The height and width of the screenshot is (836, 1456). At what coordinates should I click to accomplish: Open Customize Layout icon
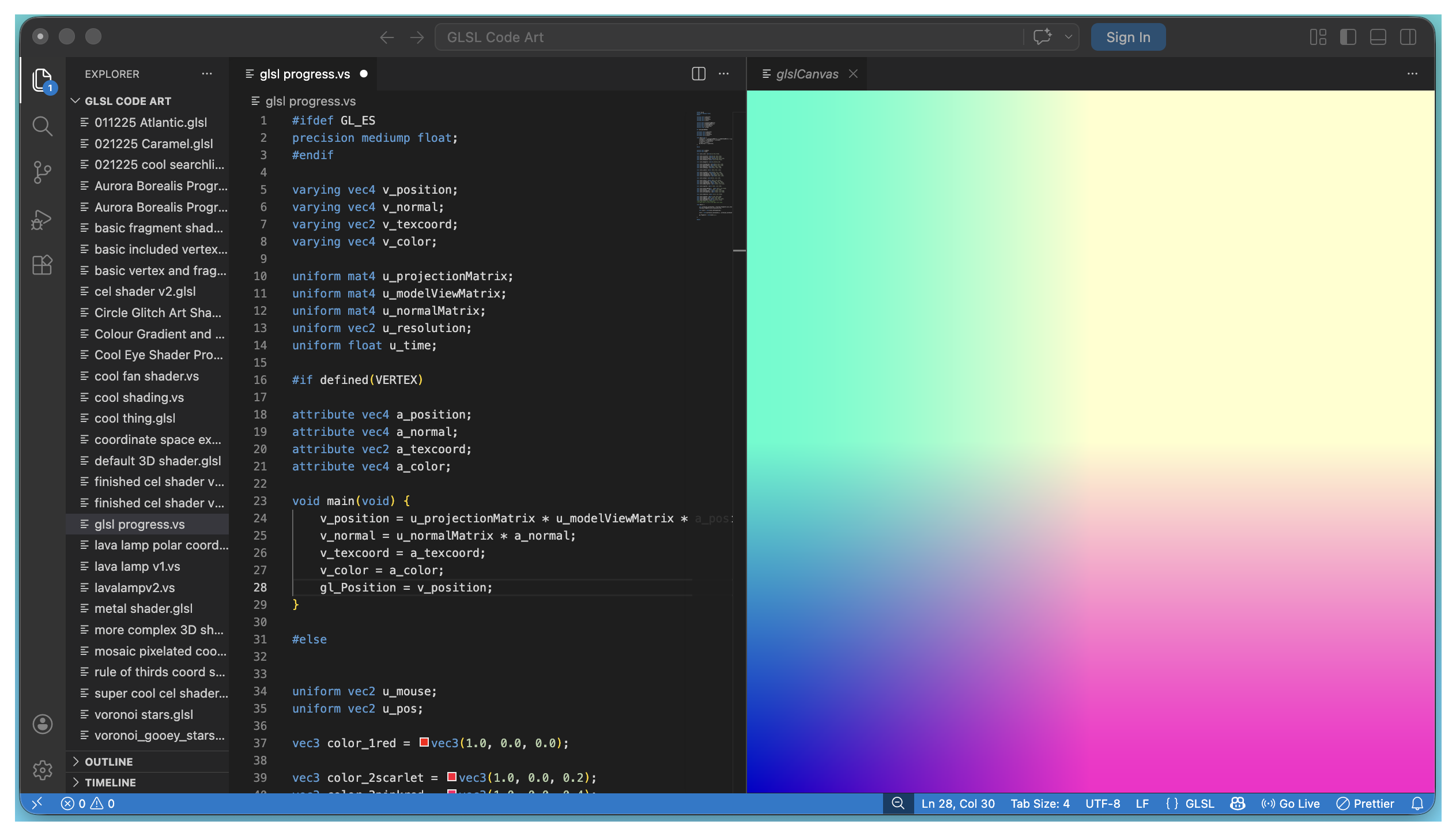(x=1318, y=37)
